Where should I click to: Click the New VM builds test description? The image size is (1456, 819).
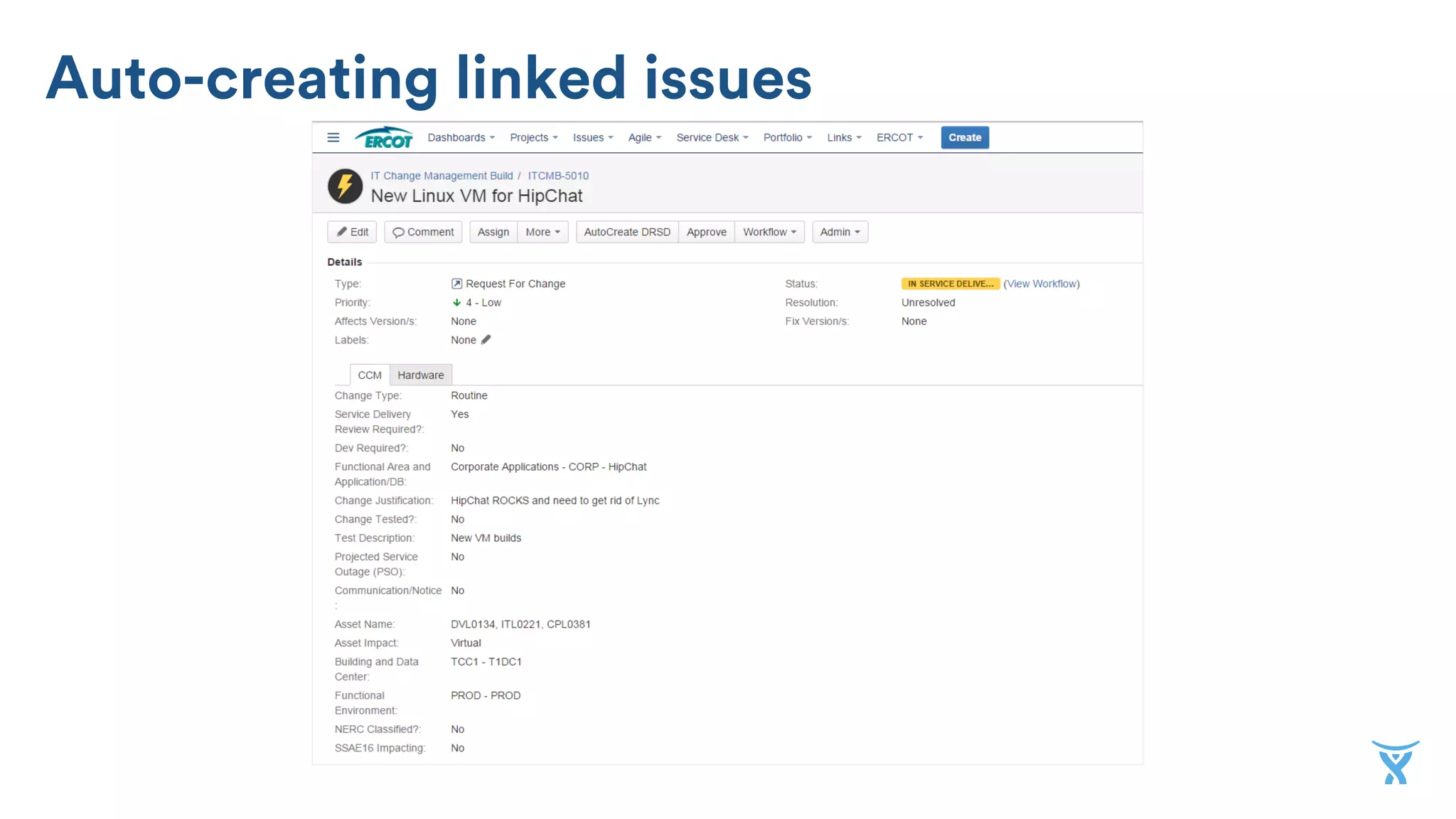(x=486, y=538)
